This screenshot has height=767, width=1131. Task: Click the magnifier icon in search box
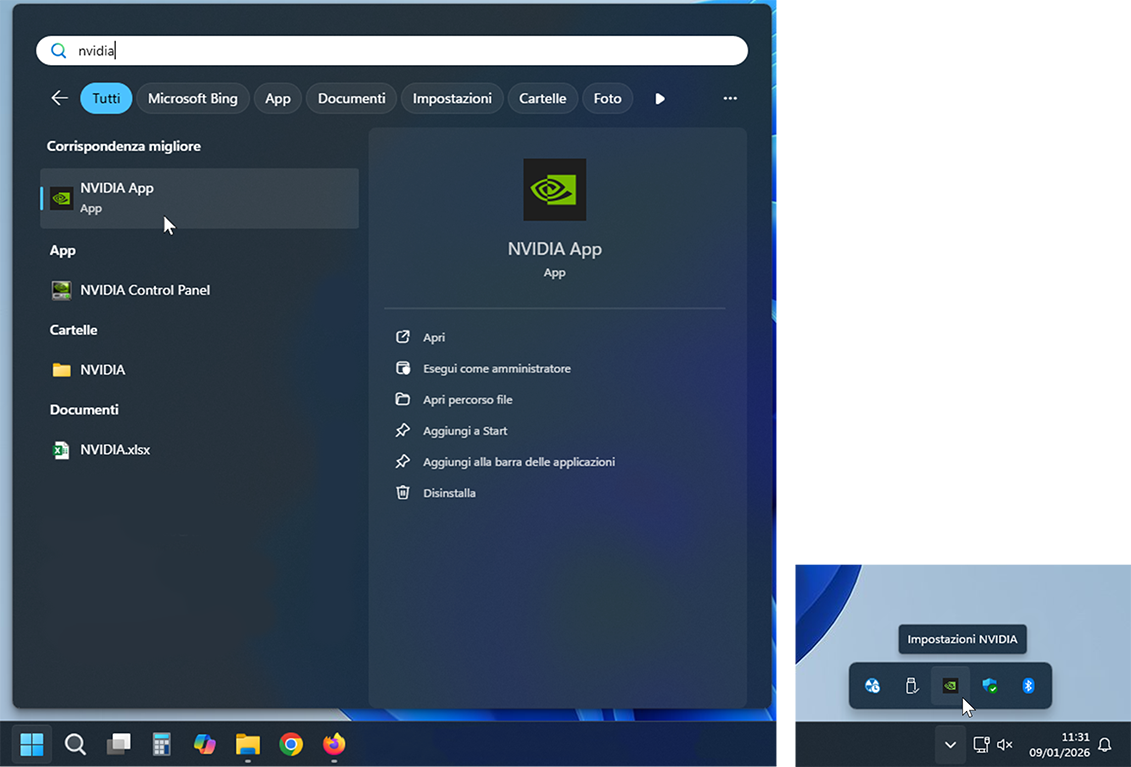58,51
